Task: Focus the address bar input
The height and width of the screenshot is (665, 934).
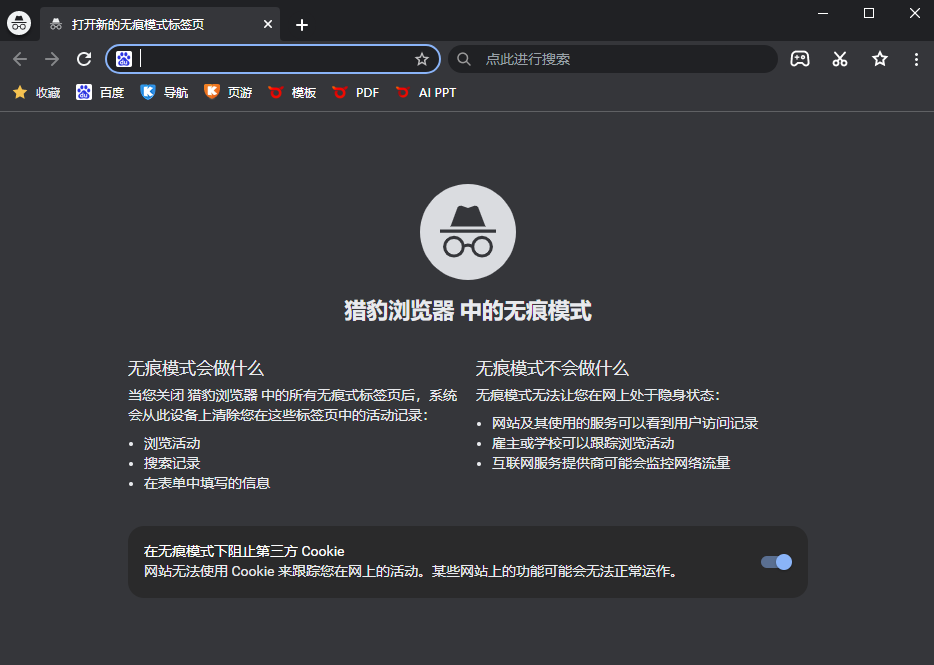Action: tap(273, 59)
